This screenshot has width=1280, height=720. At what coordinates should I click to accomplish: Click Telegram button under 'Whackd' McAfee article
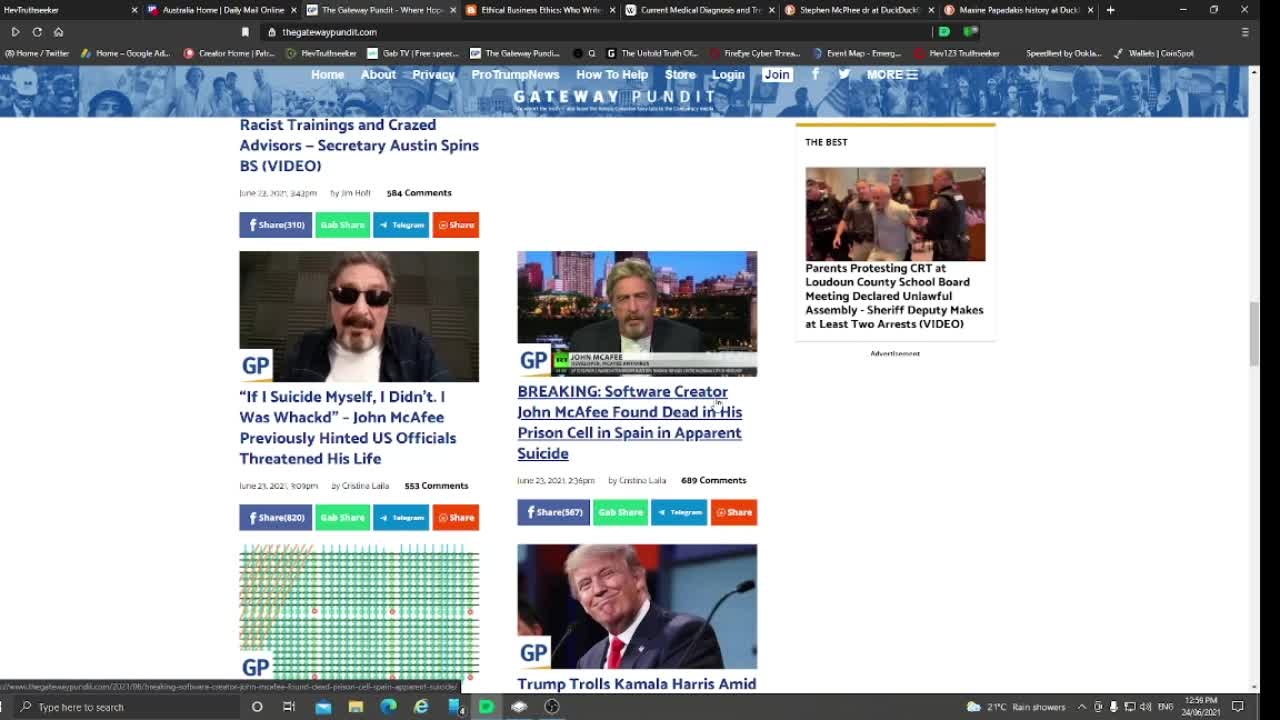click(x=401, y=517)
